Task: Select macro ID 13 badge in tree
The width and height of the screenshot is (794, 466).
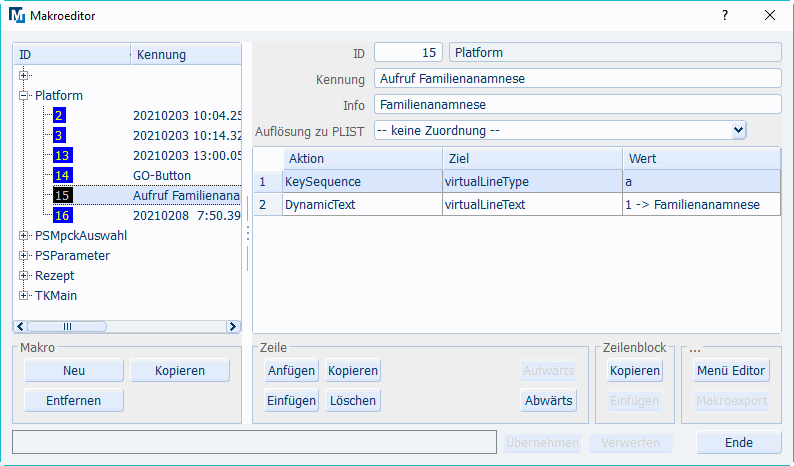Action: tap(62, 156)
